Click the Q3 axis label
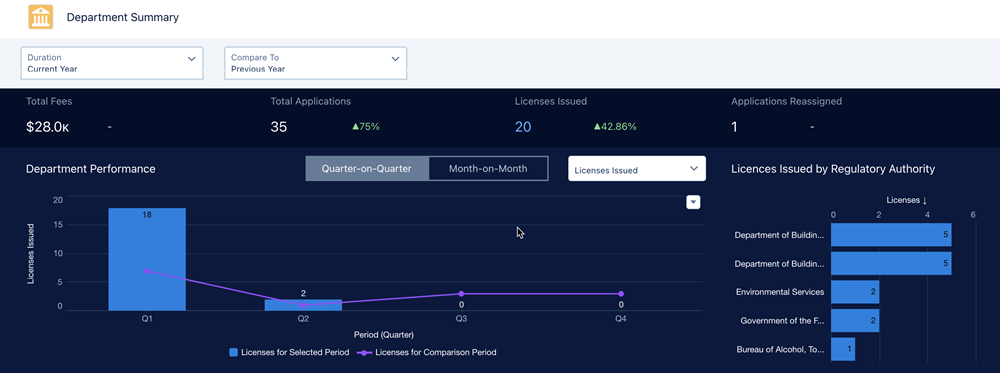The width and height of the screenshot is (1000, 373). pyautogui.click(x=461, y=319)
